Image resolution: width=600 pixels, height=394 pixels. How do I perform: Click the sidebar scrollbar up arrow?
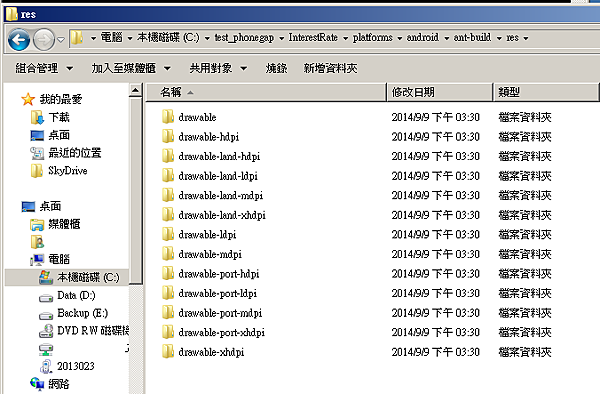[135, 91]
